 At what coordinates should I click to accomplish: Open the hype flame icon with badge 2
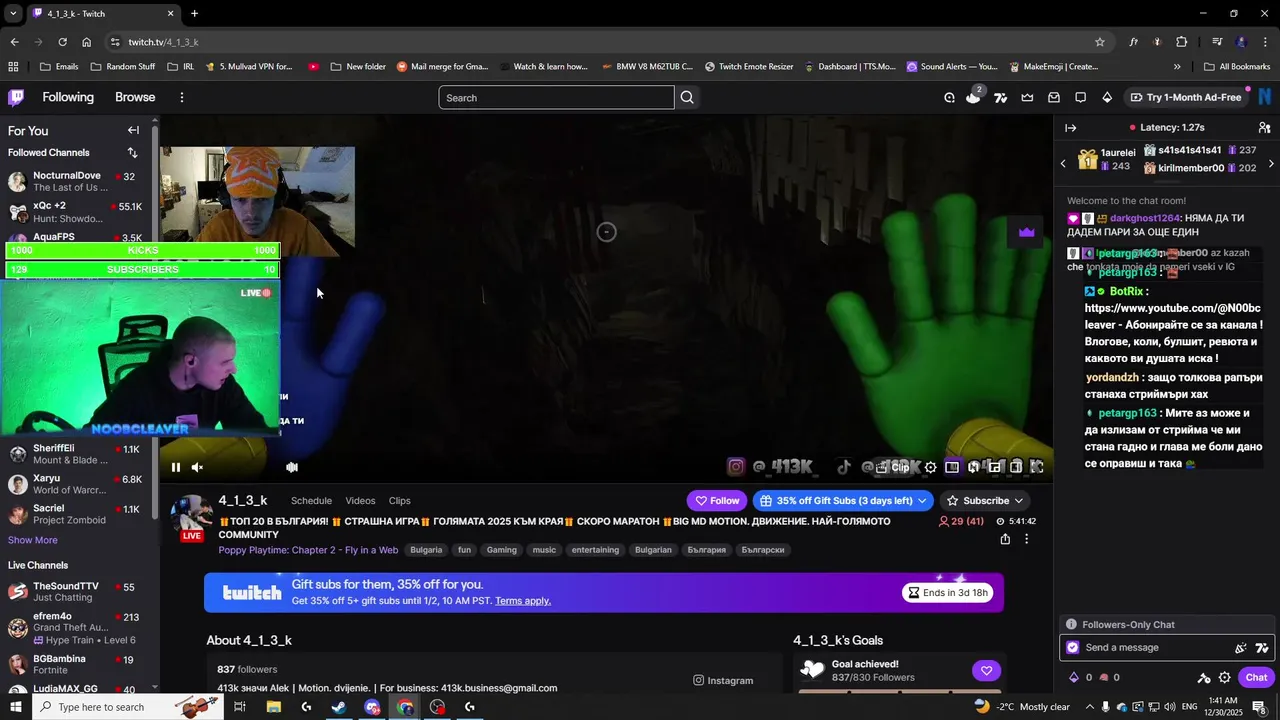tap(974, 96)
